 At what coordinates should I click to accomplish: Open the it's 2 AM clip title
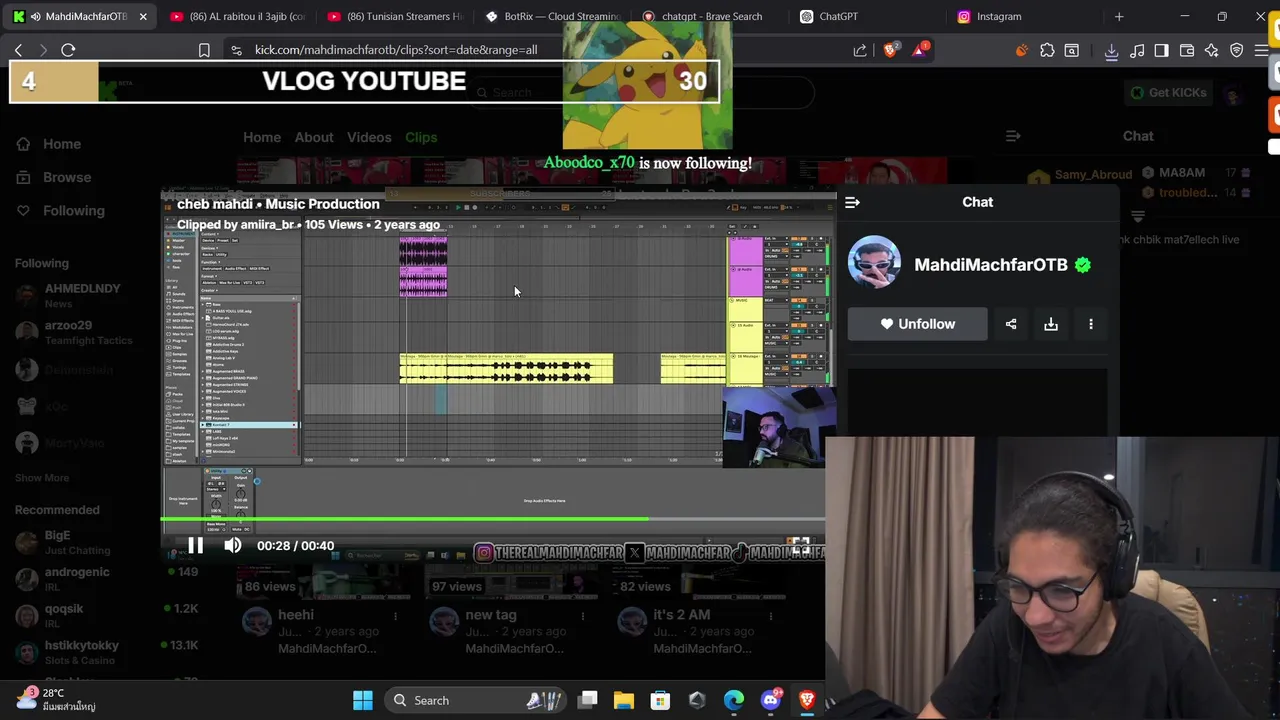pyautogui.click(x=682, y=615)
